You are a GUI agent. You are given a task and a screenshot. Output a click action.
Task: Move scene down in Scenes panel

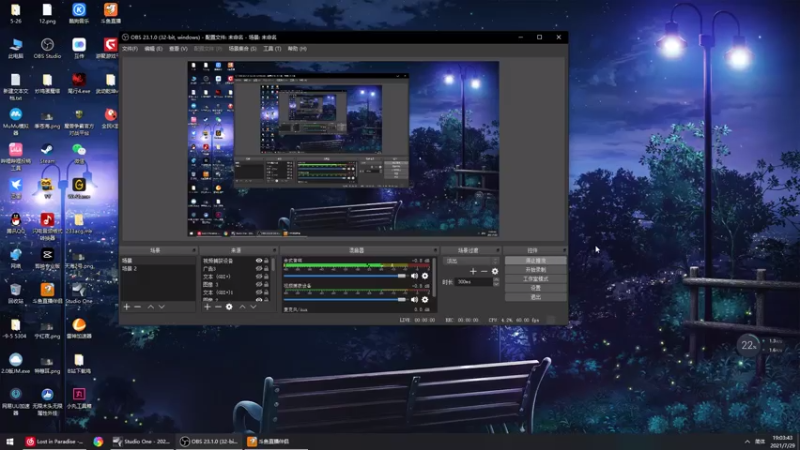162,307
